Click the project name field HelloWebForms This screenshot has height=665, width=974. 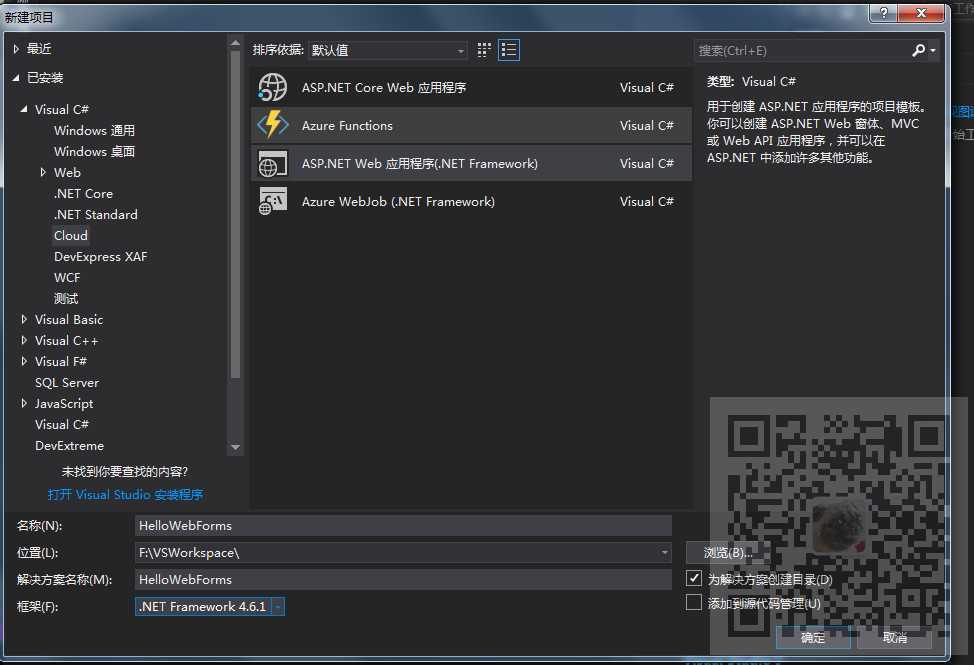403,525
